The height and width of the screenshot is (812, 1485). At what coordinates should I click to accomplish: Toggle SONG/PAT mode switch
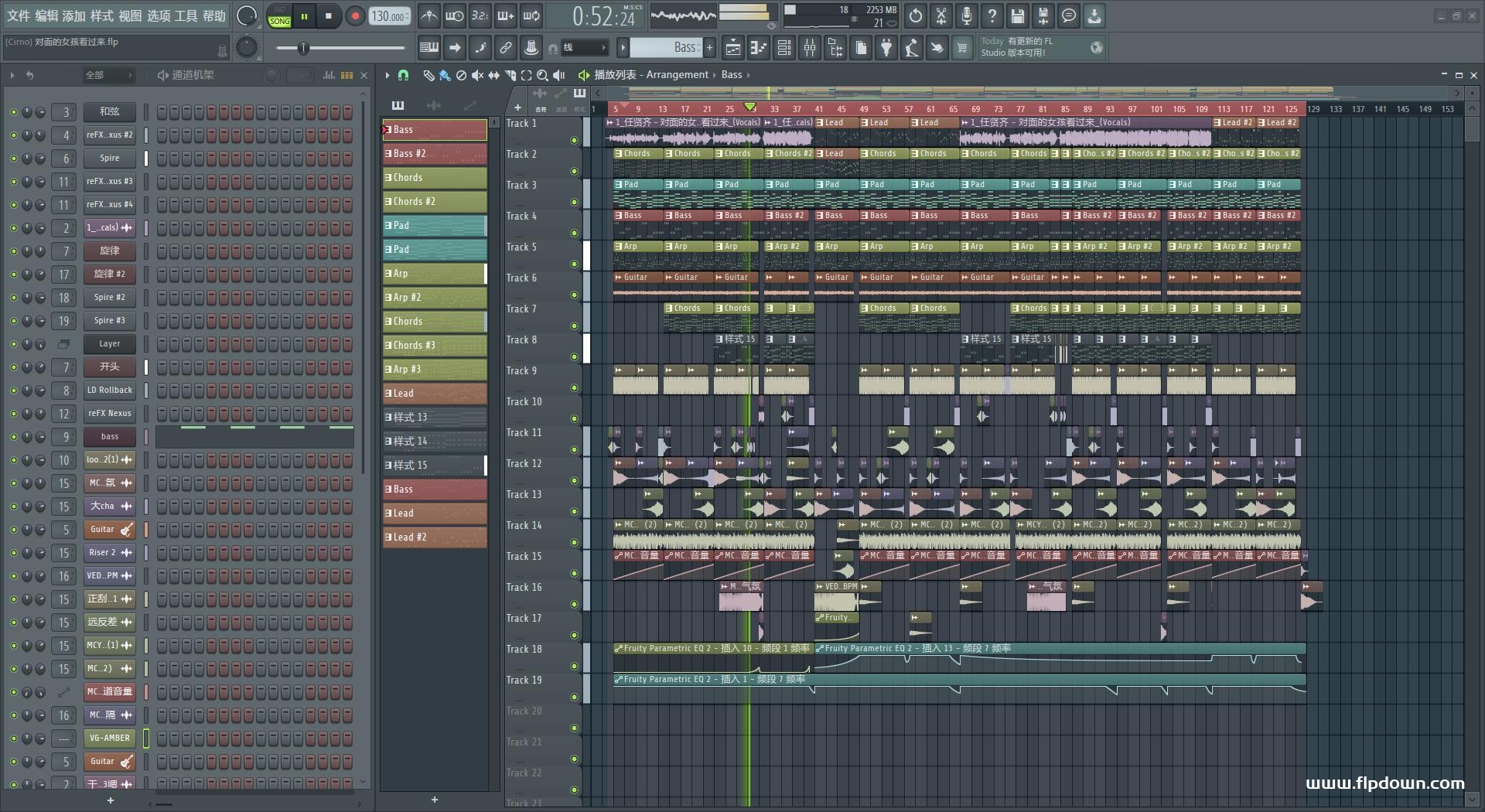[x=279, y=16]
